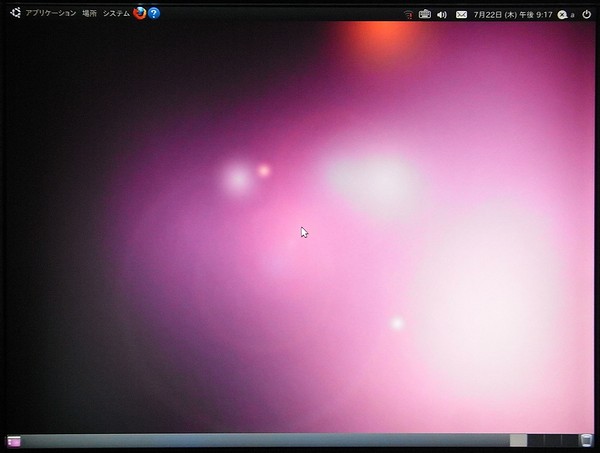Open the wireless network indicator
Screen dimensions: 600x453
click(x=408, y=15)
